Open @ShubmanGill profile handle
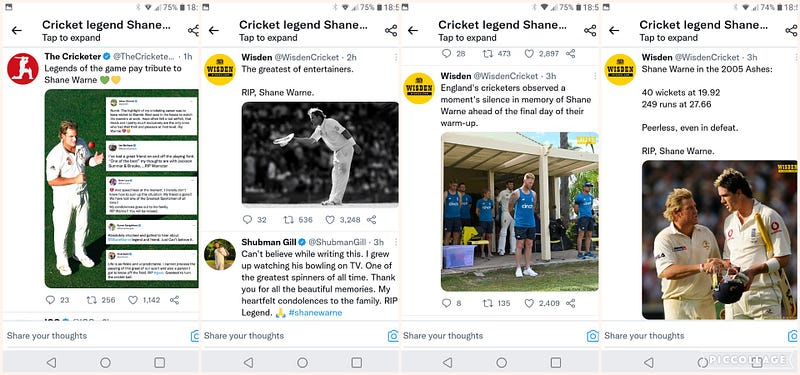Viewport: 800px width, 375px height. (x=337, y=242)
